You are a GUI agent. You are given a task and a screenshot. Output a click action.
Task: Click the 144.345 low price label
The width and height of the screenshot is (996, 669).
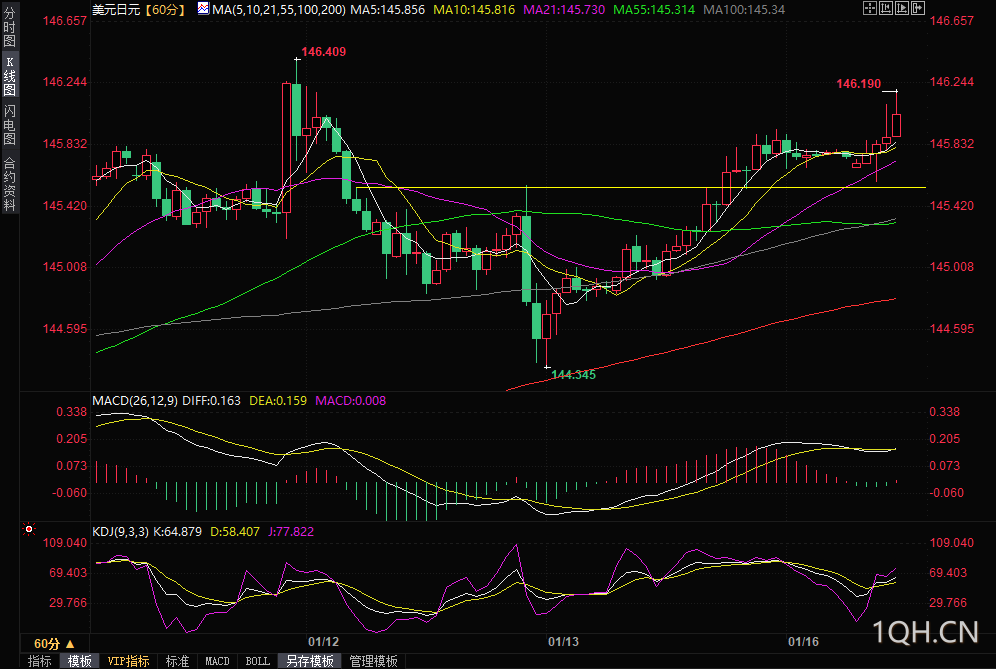coord(574,375)
